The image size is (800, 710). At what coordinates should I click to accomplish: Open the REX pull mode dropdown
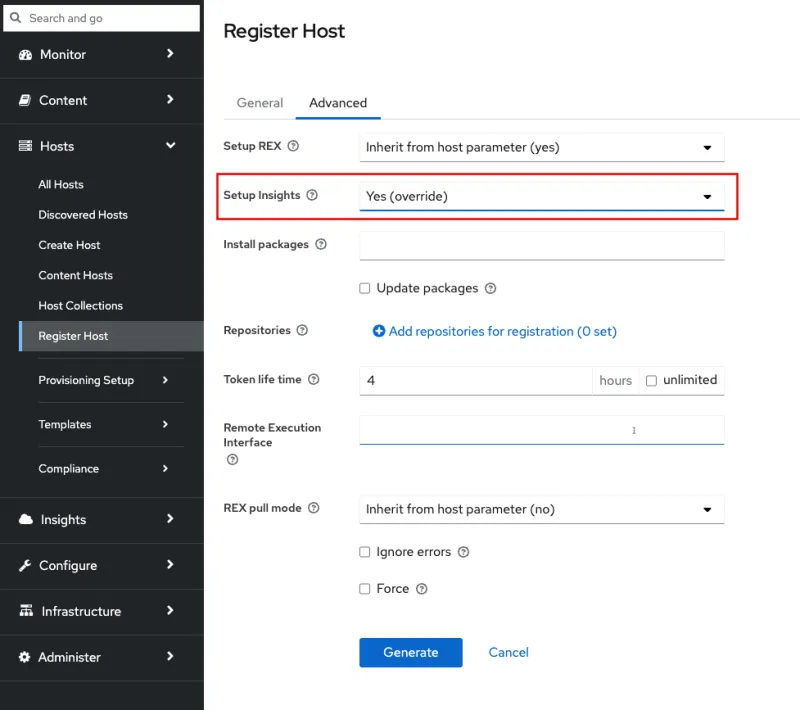point(541,509)
